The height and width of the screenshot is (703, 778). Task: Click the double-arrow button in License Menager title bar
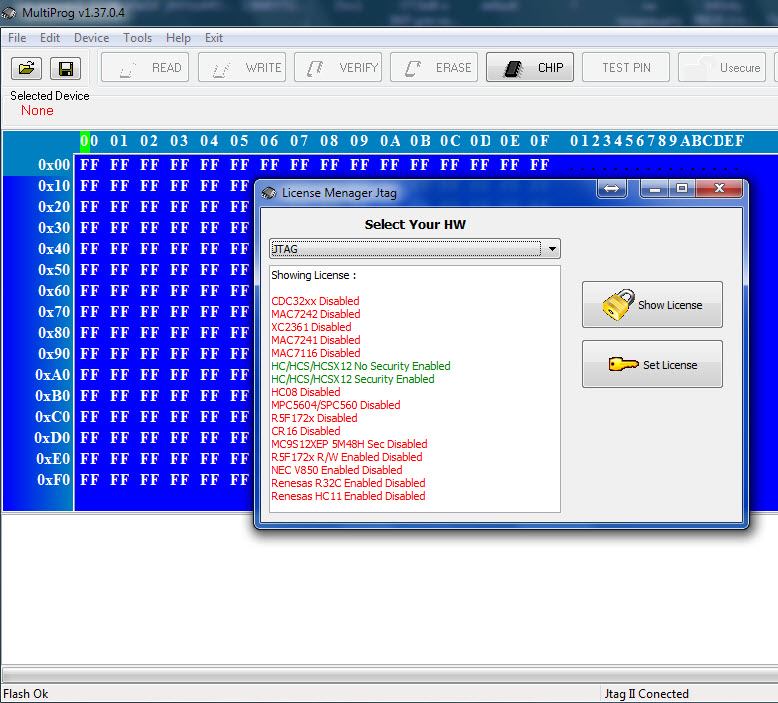click(611, 189)
